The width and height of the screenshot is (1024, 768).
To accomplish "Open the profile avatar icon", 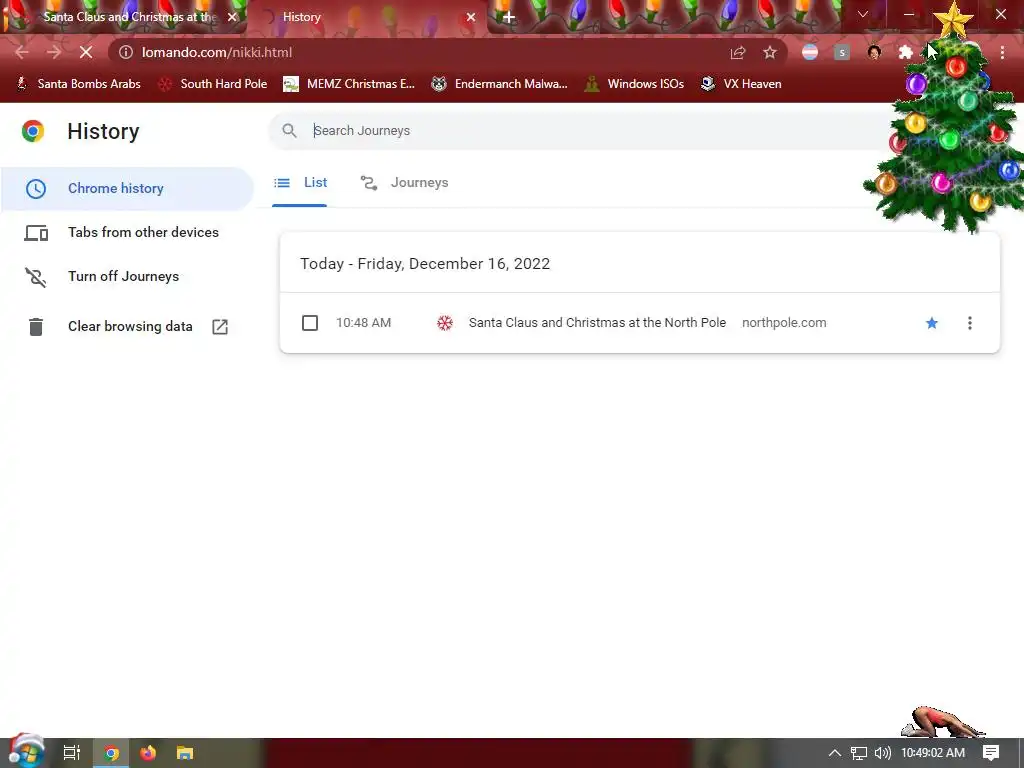I will (874, 52).
